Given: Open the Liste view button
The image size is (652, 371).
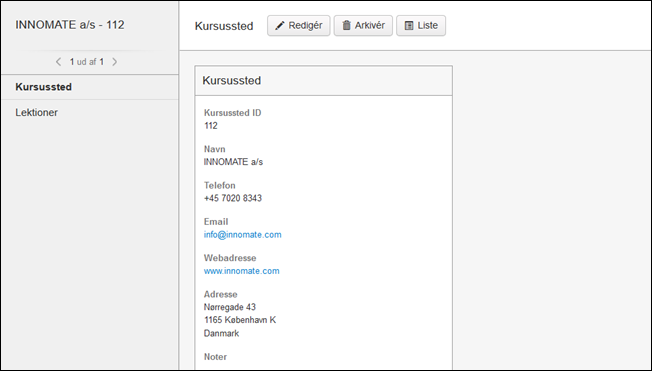Looking at the screenshot, I should pyautogui.click(x=421, y=26).
